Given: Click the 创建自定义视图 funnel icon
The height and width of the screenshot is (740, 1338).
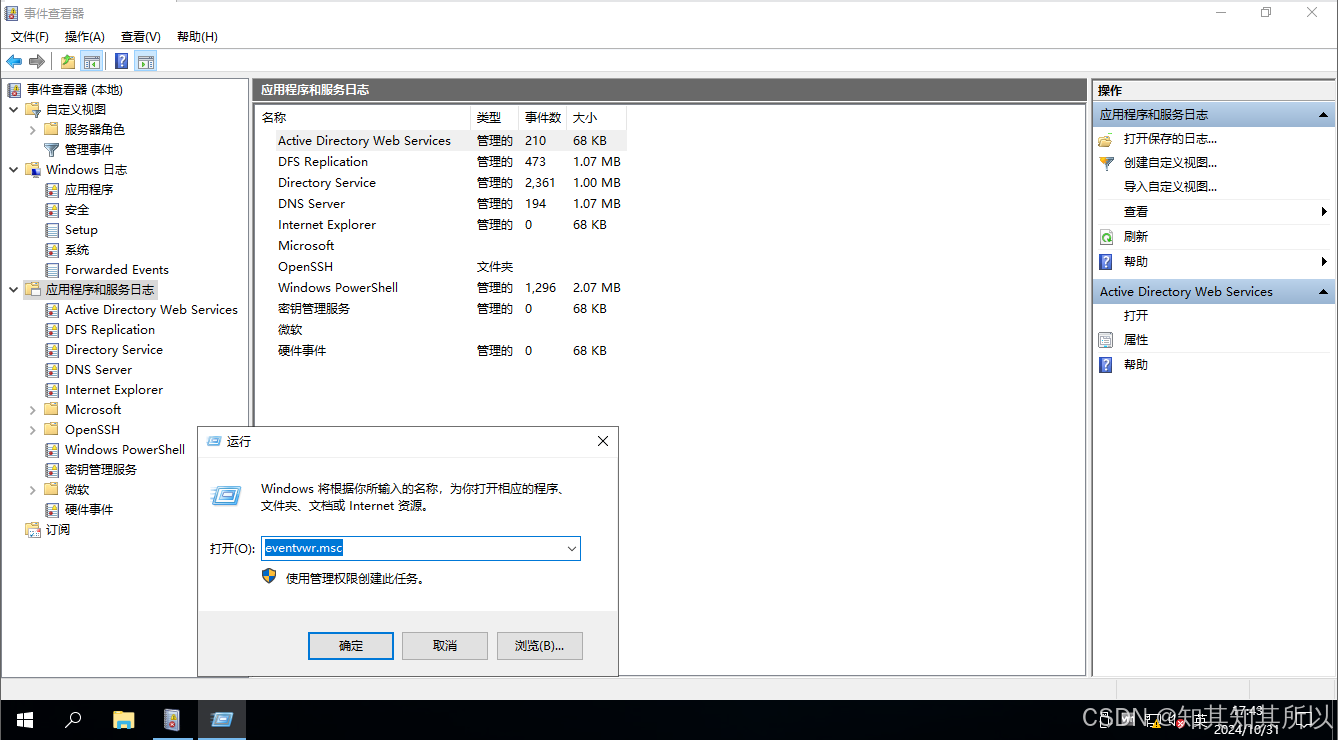Looking at the screenshot, I should tap(1106, 162).
